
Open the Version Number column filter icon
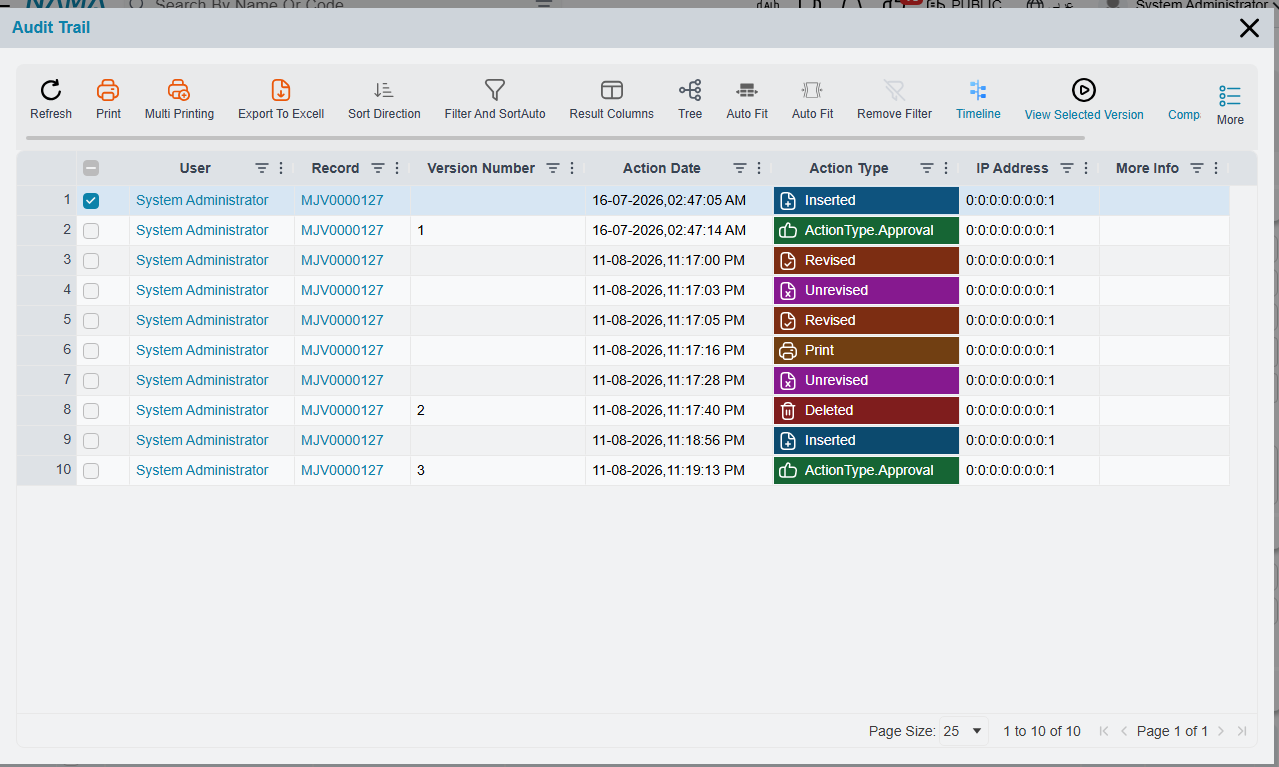[553, 168]
